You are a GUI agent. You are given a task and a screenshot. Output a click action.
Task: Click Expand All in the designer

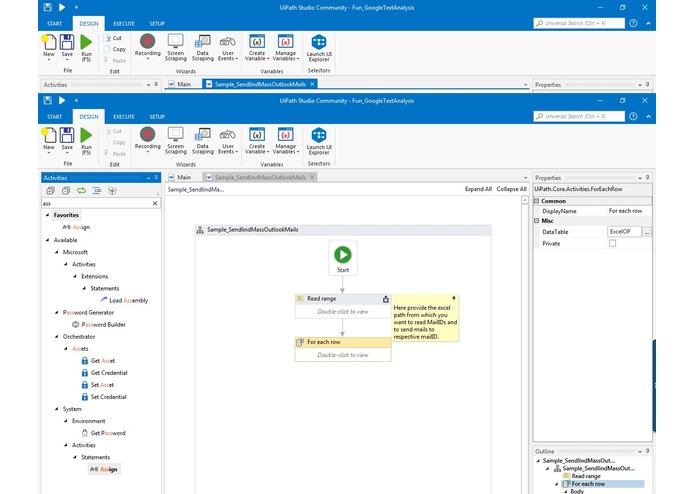pos(478,189)
